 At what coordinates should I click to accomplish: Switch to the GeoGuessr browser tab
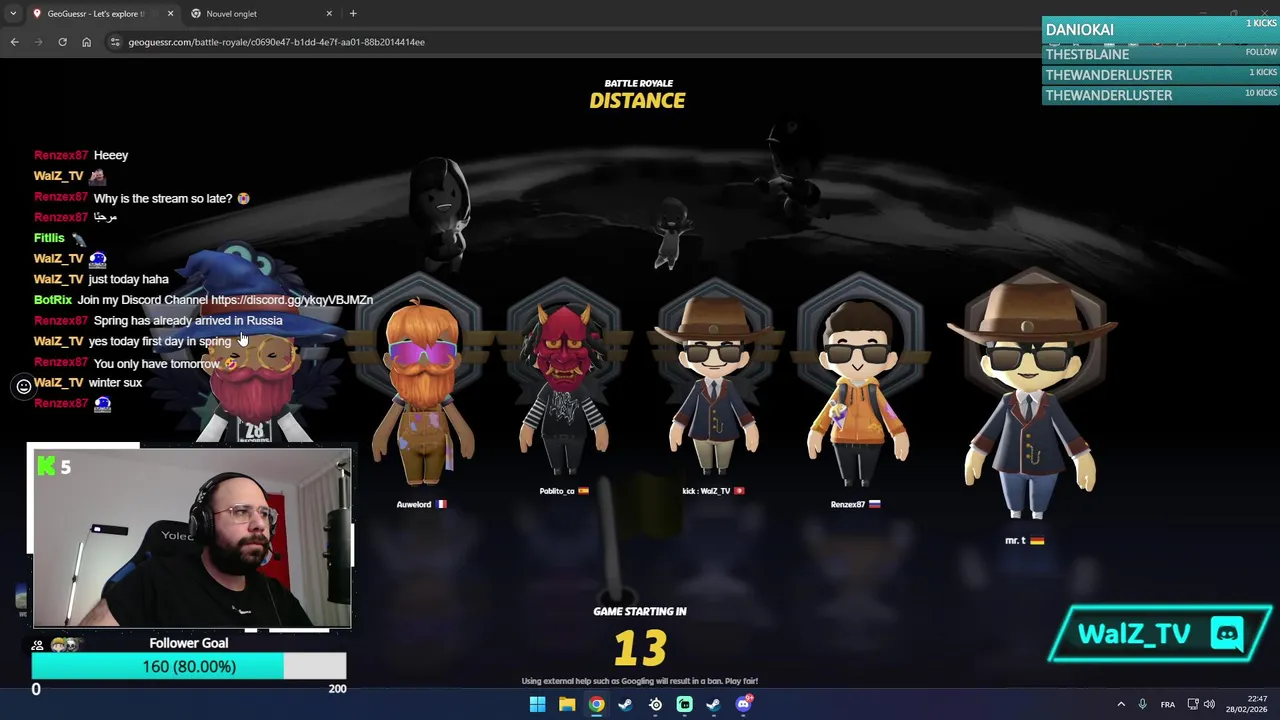(103, 13)
